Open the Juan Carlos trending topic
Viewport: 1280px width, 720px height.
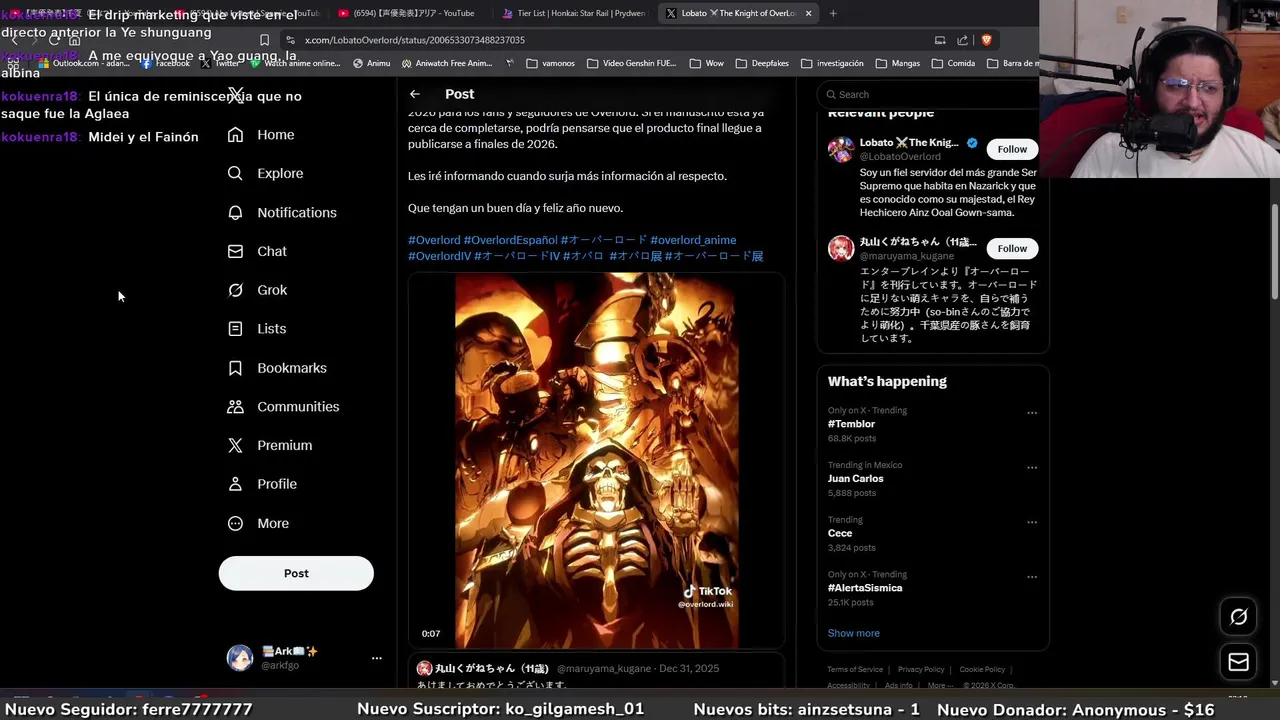point(855,478)
